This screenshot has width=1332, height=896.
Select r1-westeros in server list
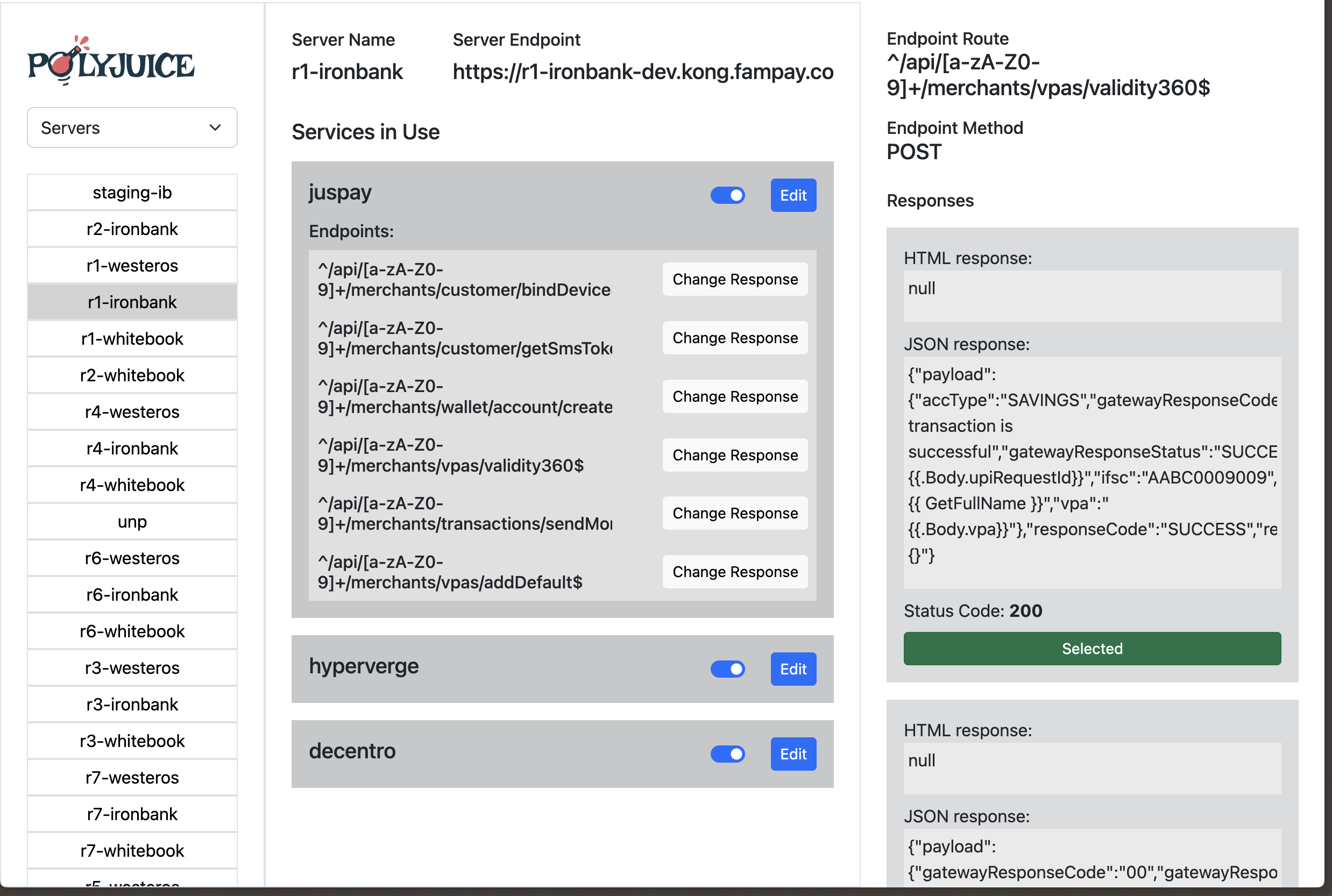click(132, 266)
